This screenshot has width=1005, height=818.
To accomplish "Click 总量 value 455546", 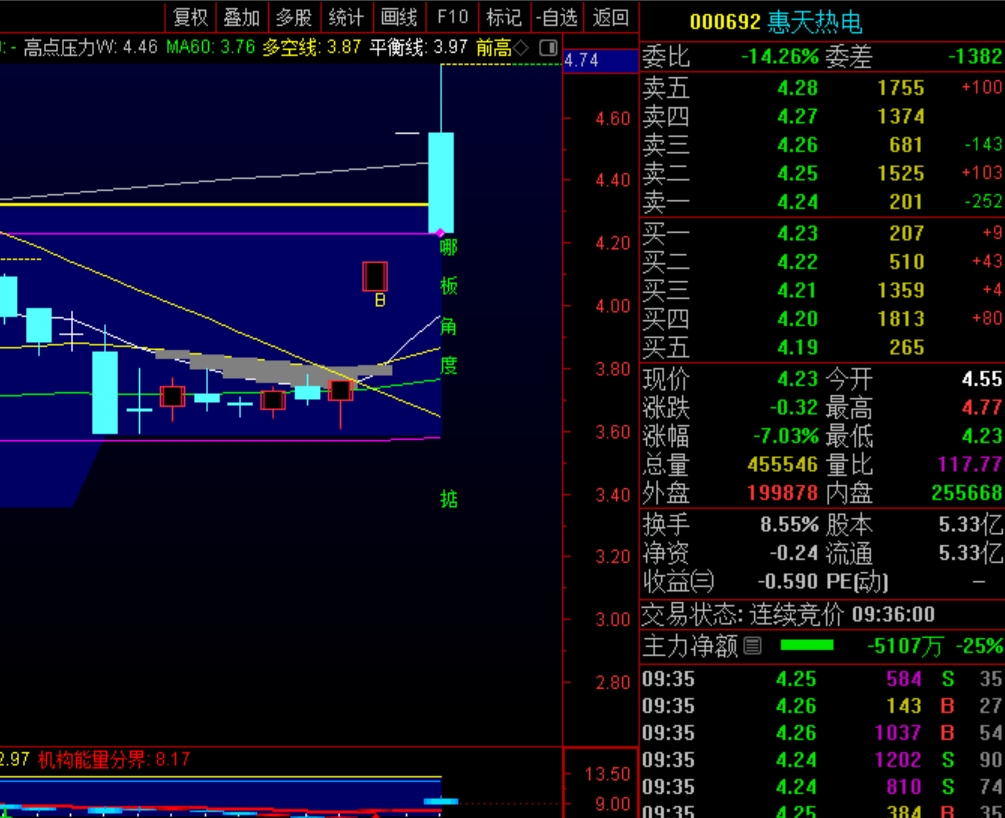I will click(x=783, y=464).
